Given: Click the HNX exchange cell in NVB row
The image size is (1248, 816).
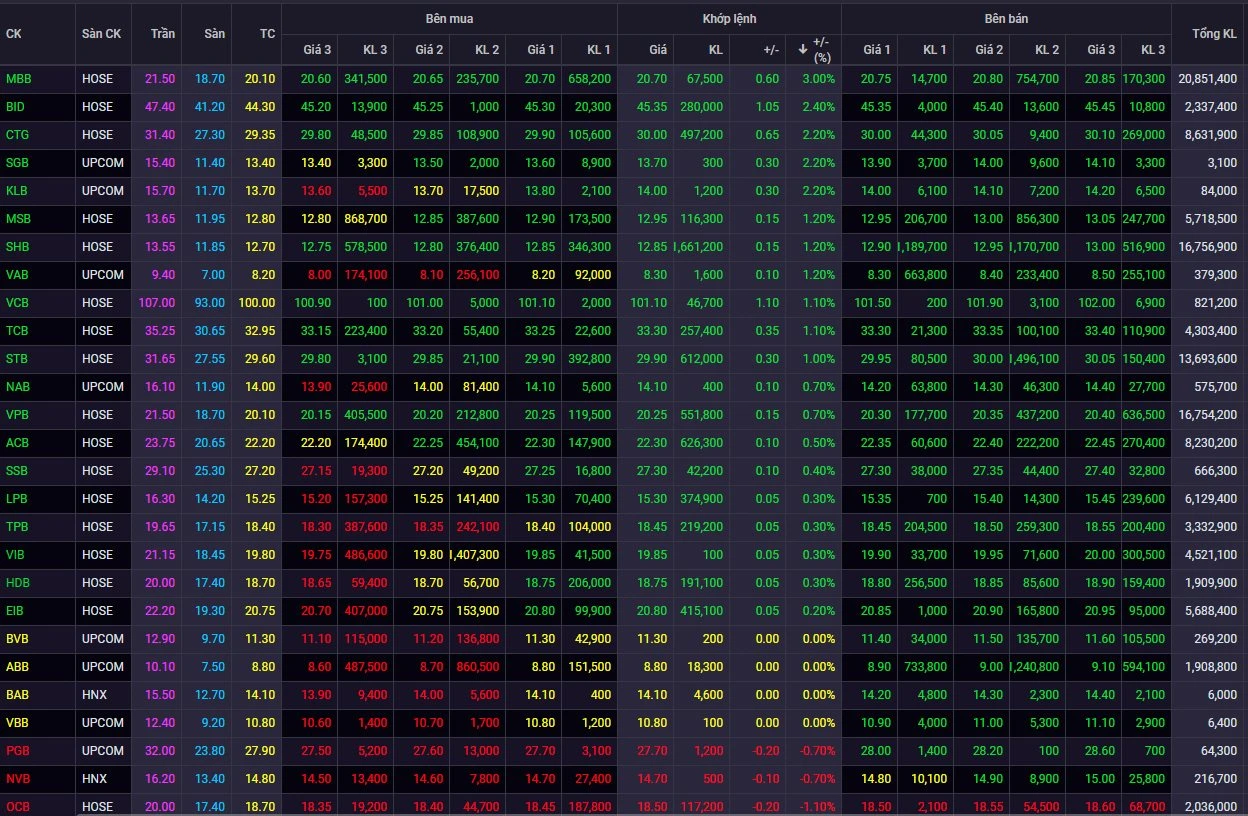Looking at the screenshot, I should (96, 778).
